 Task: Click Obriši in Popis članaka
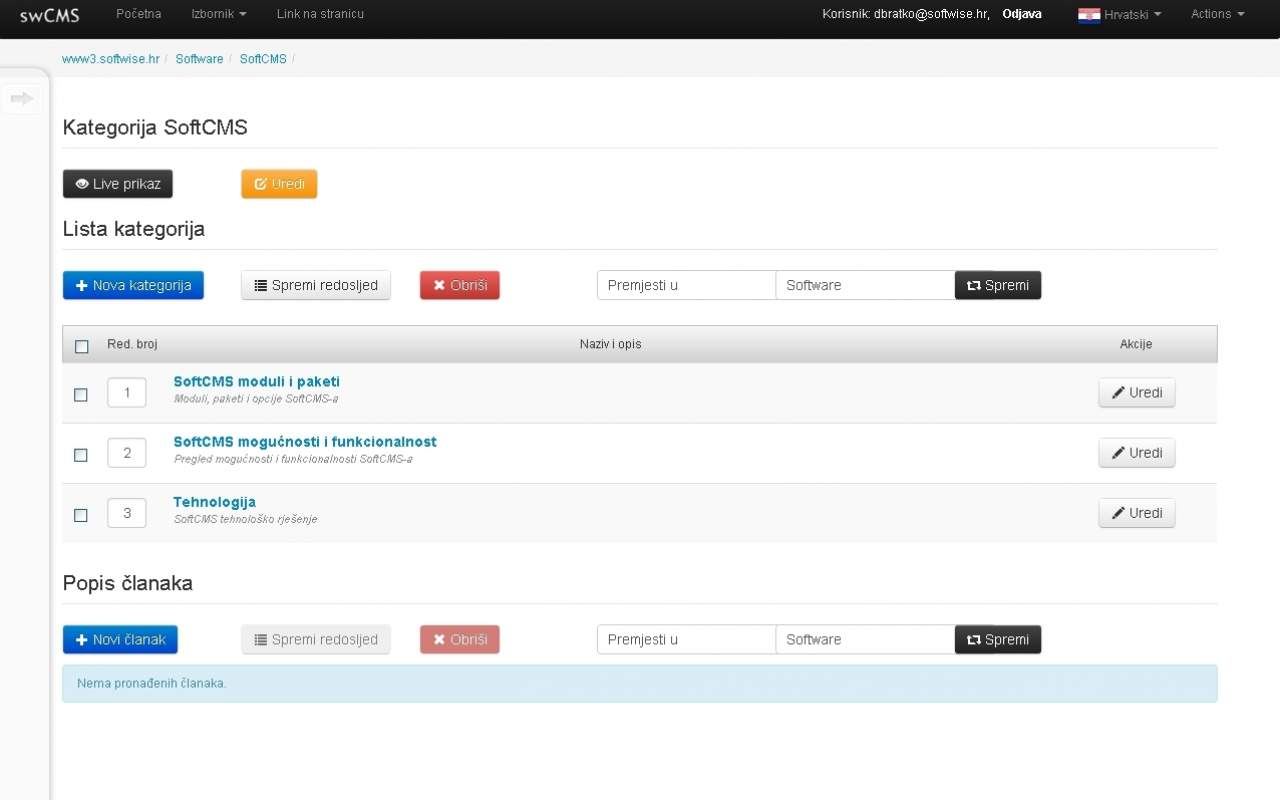[460, 639]
